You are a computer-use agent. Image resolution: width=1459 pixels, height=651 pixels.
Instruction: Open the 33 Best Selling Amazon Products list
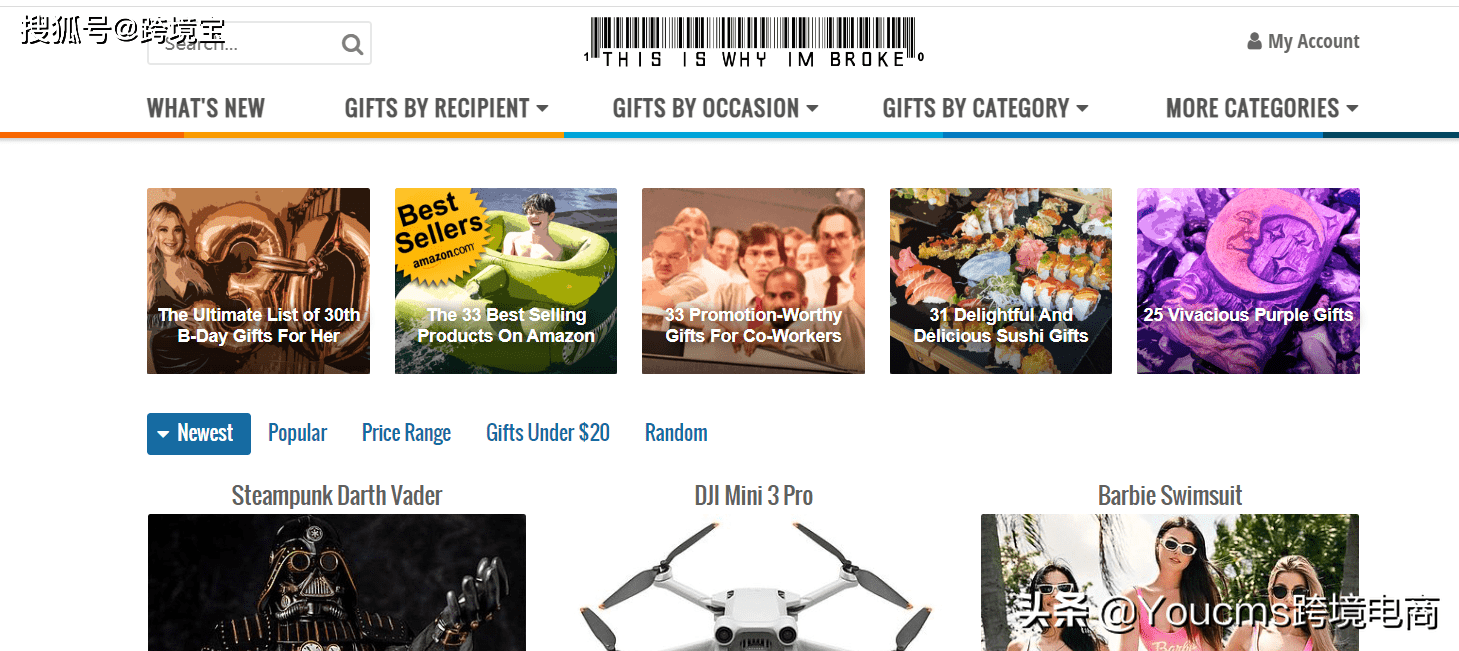coord(506,281)
